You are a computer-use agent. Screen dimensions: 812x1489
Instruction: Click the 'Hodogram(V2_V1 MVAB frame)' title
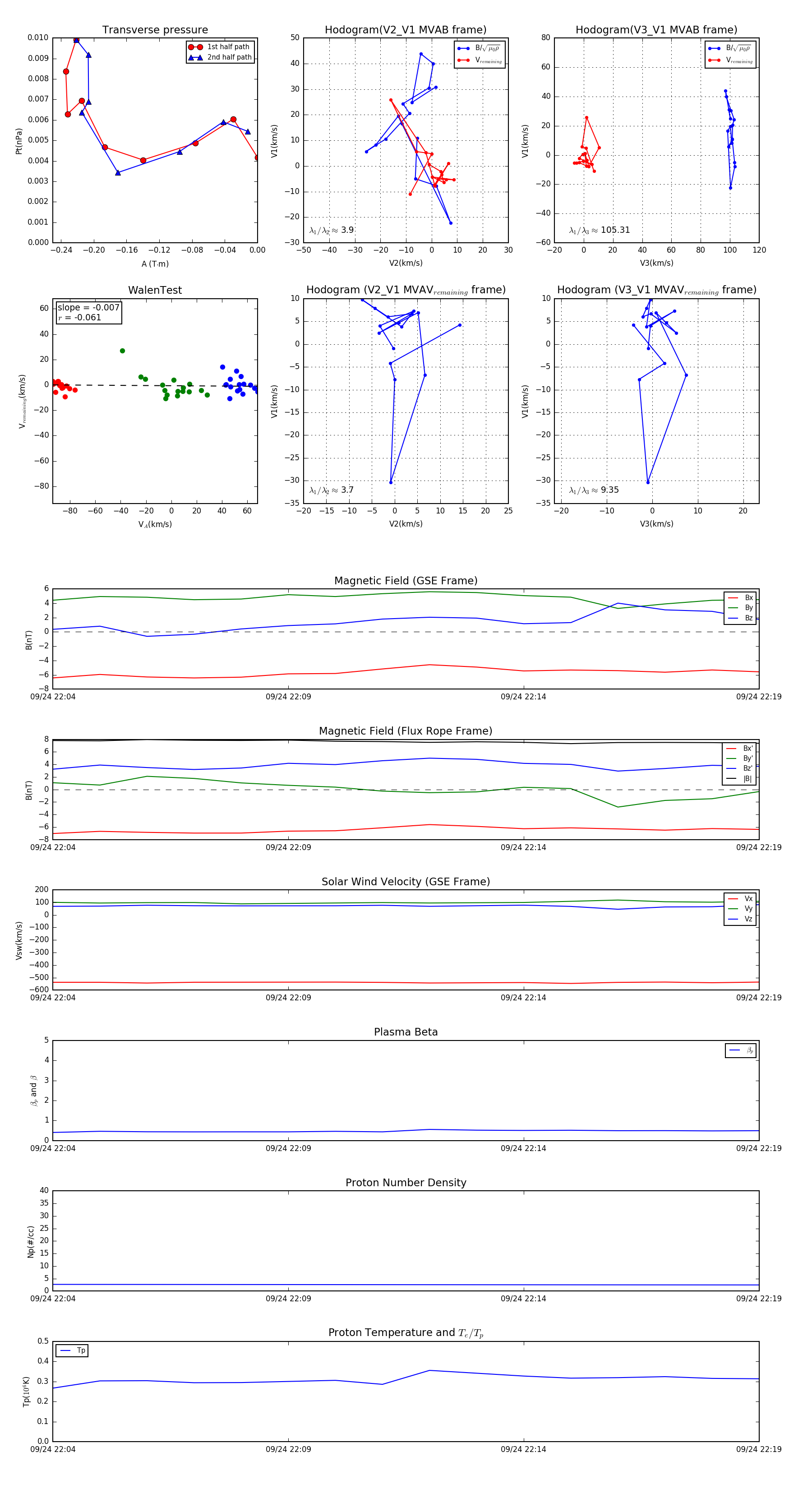pos(405,30)
